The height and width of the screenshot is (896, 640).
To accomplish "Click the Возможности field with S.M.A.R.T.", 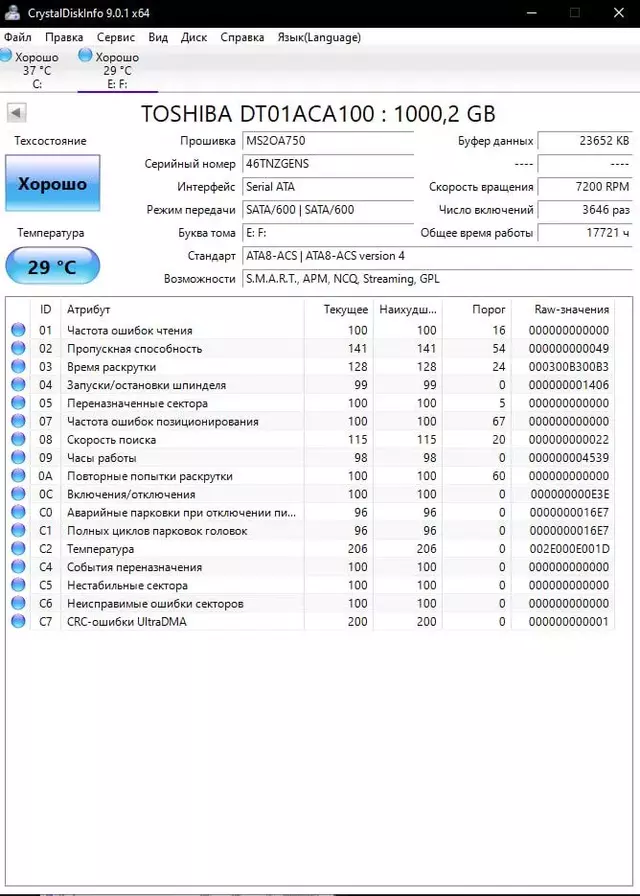I will tap(437, 279).
